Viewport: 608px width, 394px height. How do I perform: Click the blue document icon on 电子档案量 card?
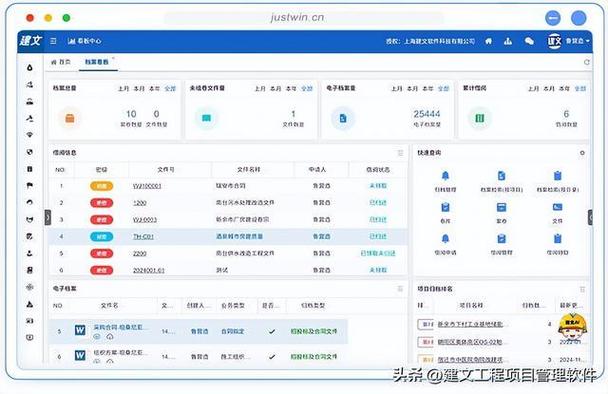coord(343,118)
